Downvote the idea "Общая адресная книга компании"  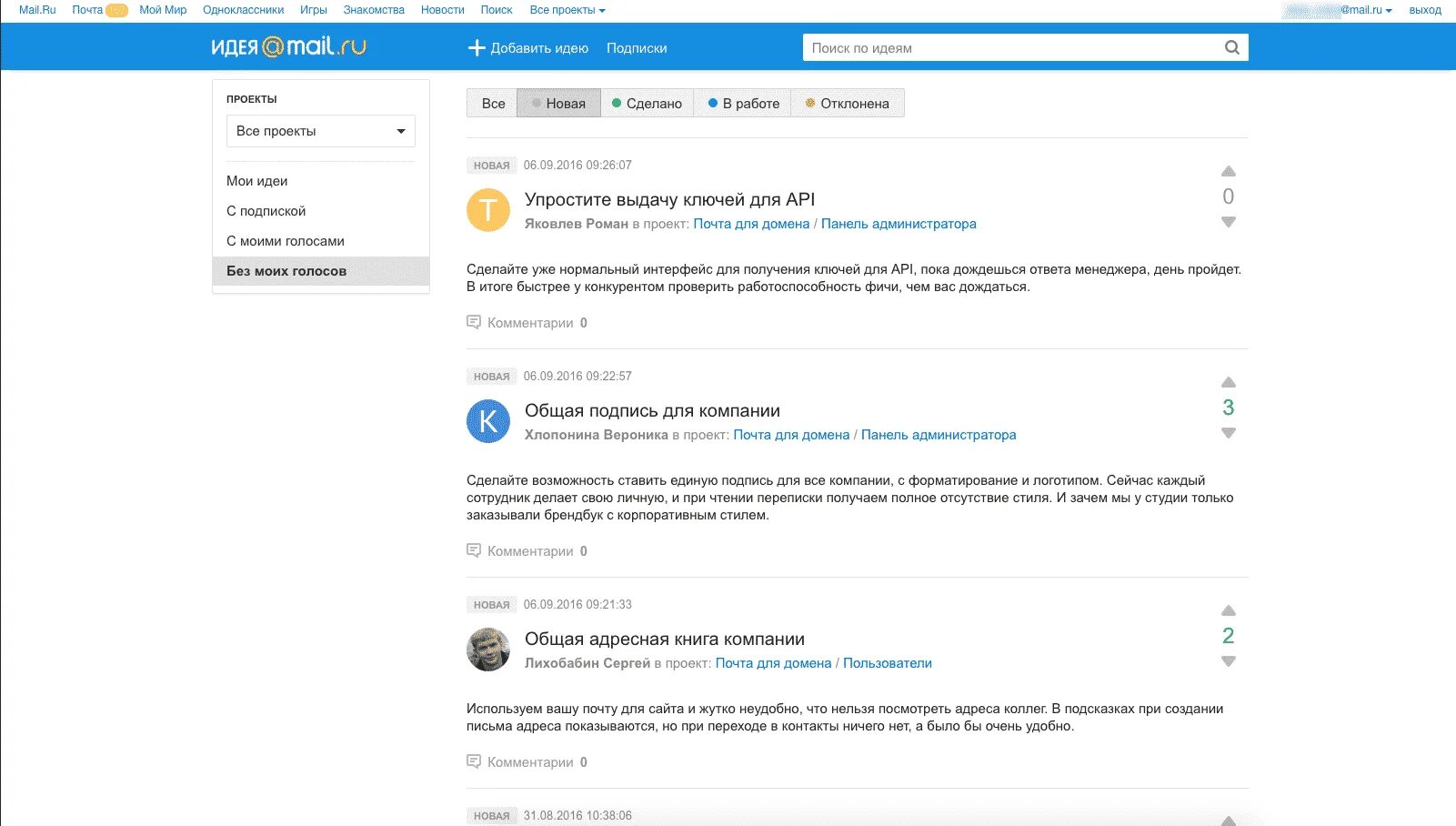tap(1229, 661)
